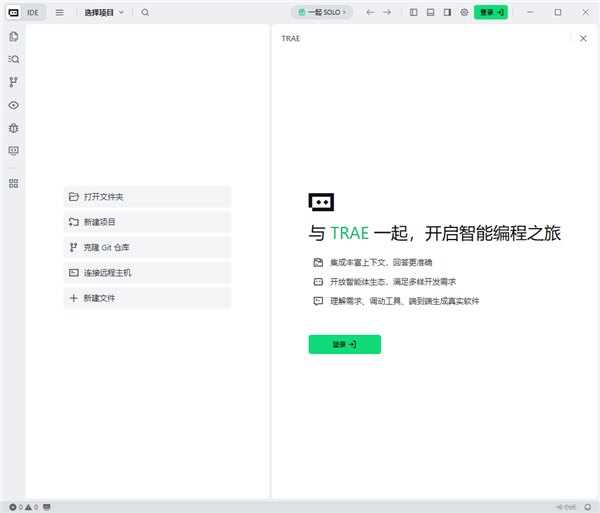Screen dimensions: 600x513
Task: Click the green 登录 button in TRAE panel
Action: point(344,344)
